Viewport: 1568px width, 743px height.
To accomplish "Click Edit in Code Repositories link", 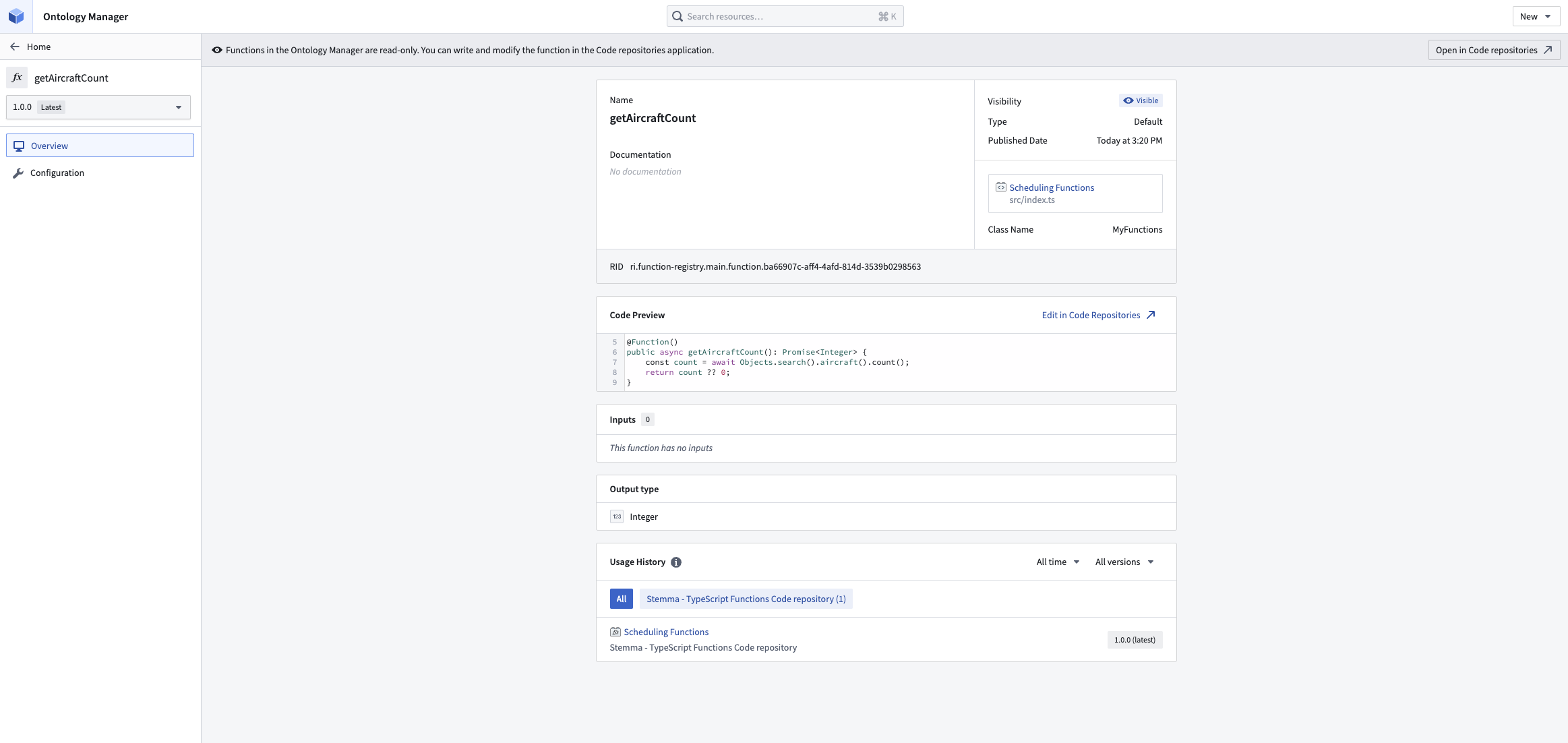I will click(1098, 315).
